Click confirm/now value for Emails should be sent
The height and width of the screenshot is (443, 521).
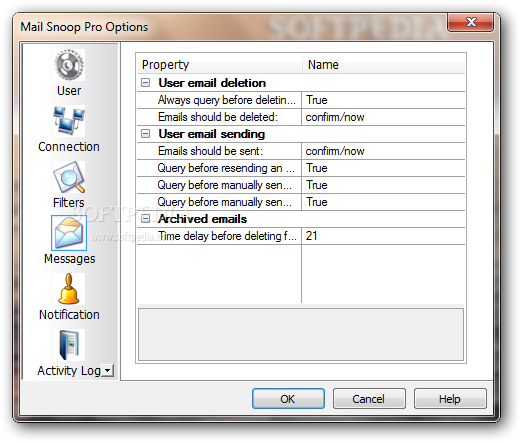[383, 151]
